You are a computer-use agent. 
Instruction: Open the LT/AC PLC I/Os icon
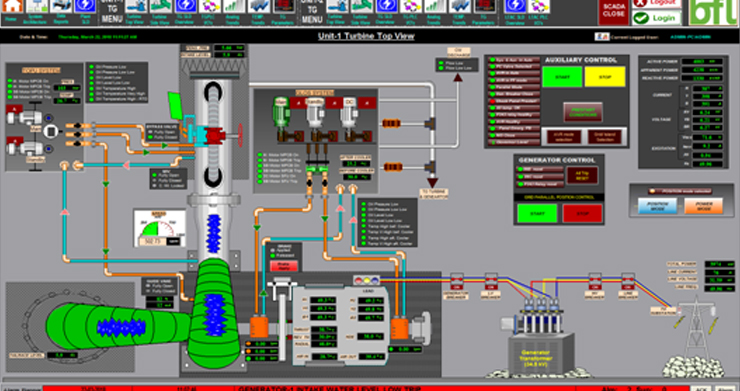pyautogui.click(x=539, y=7)
